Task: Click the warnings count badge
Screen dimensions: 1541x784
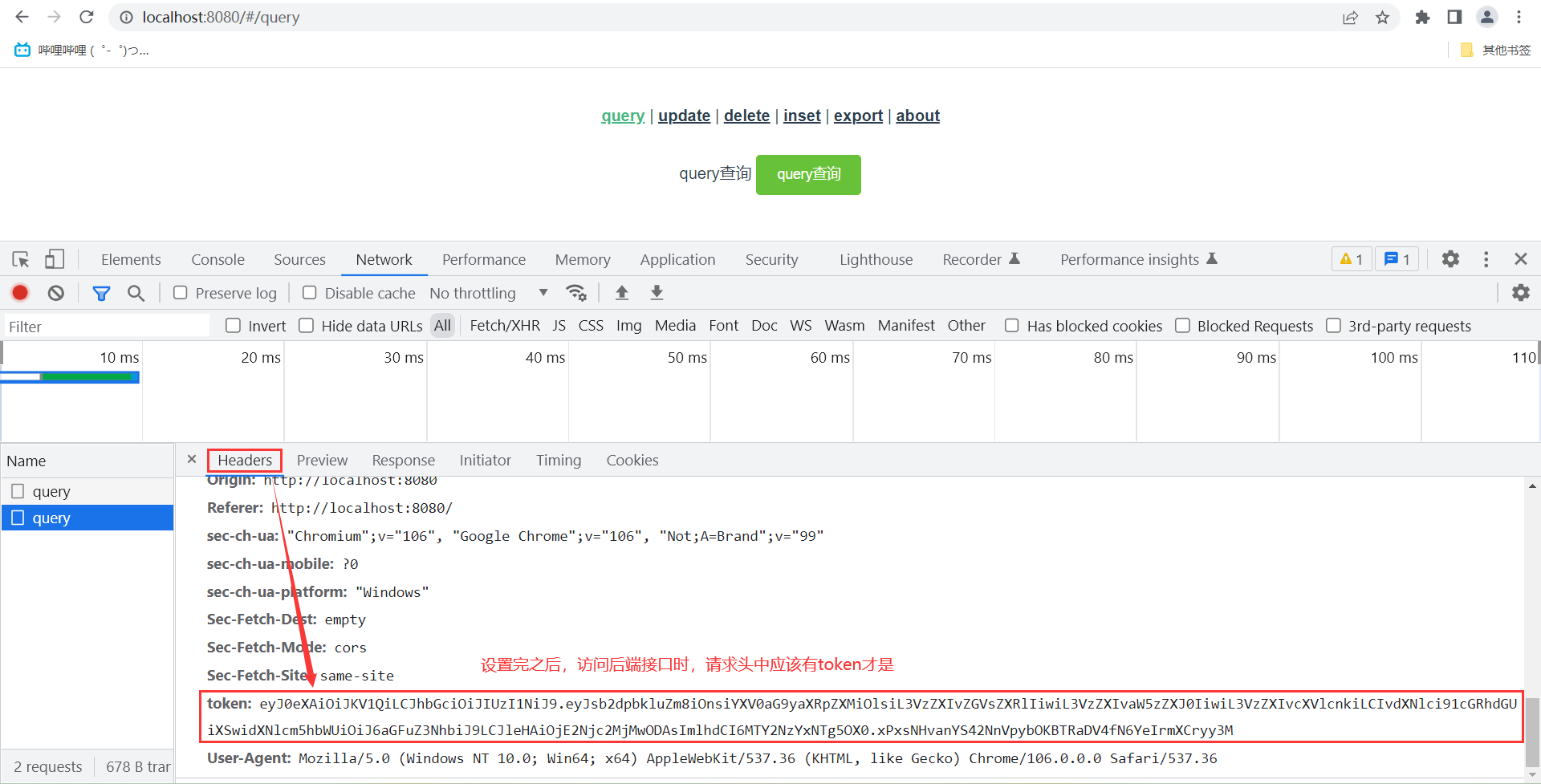Action: pyautogui.click(x=1352, y=259)
